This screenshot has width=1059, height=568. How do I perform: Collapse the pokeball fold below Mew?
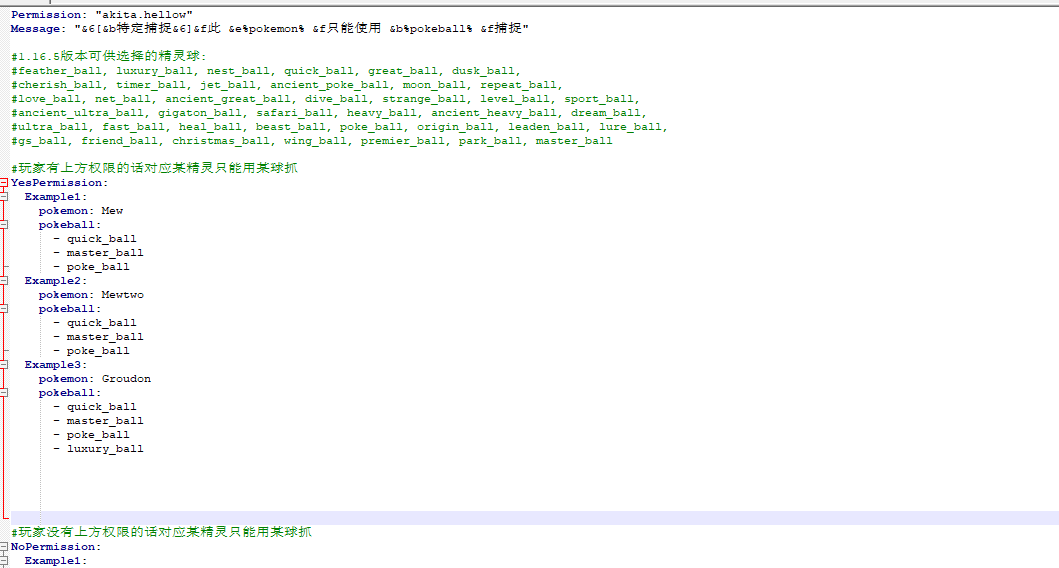tap(3, 225)
